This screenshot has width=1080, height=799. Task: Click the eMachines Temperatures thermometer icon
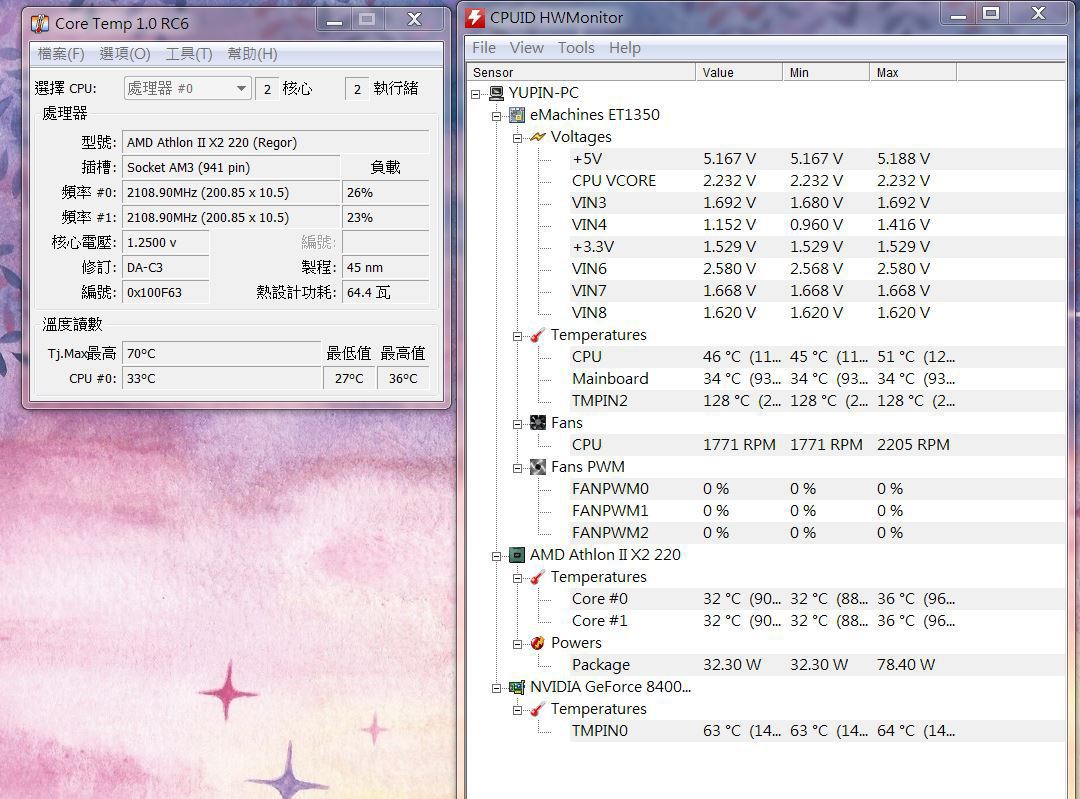click(x=538, y=335)
